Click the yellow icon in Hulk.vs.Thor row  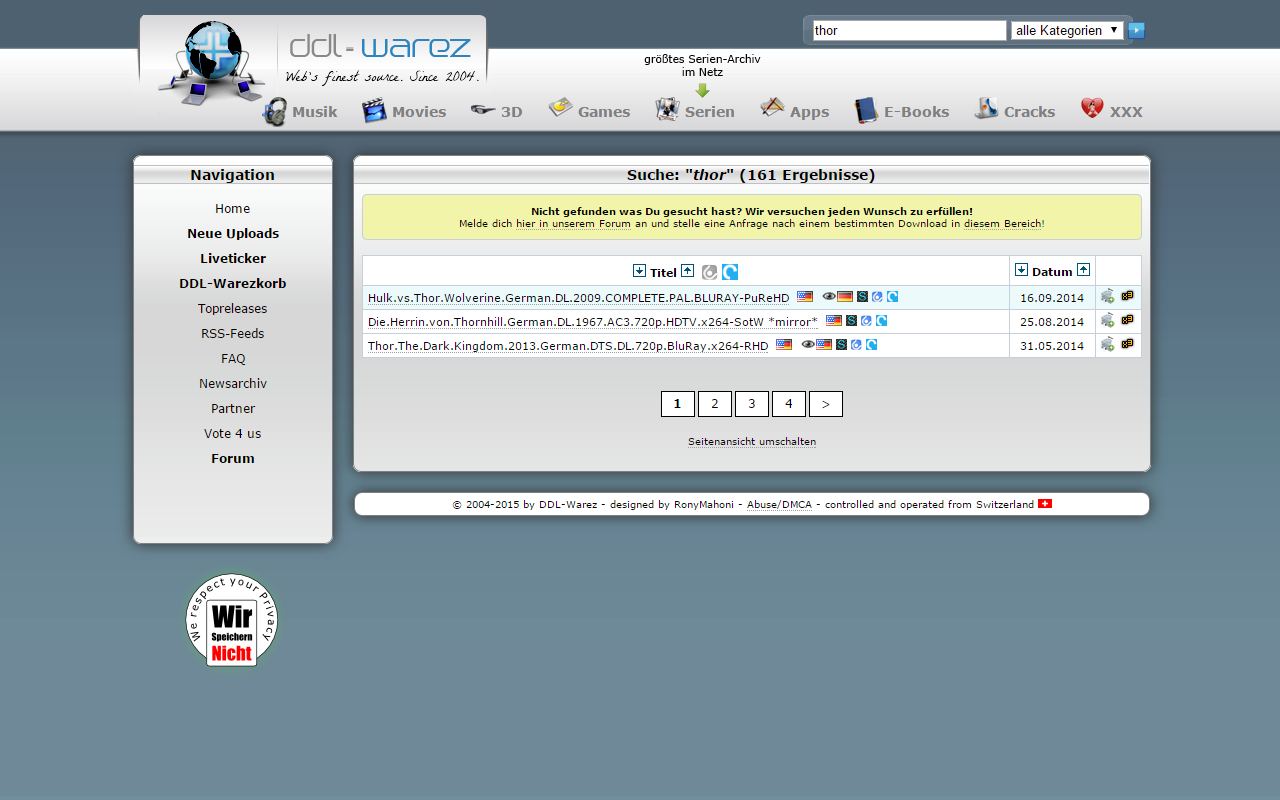1128,296
